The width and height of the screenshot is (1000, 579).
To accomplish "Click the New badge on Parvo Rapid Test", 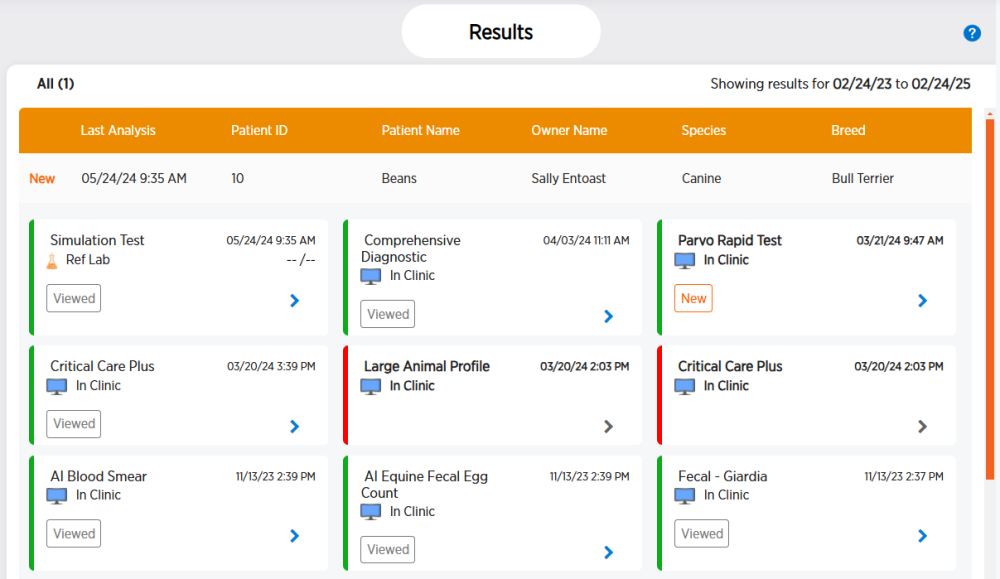I will pyautogui.click(x=693, y=298).
